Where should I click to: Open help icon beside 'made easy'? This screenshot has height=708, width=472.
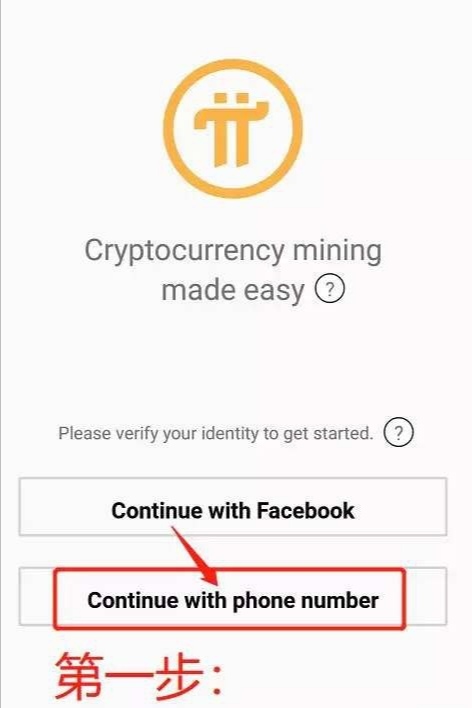click(330, 289)
